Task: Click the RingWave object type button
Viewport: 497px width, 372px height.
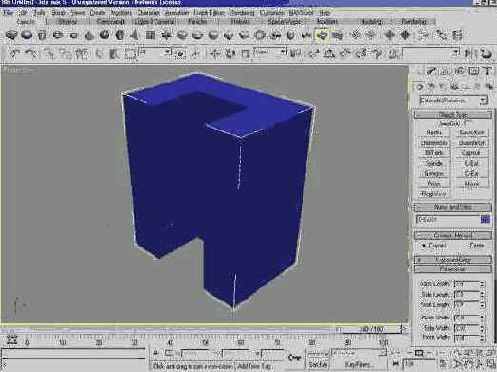Action: click(433, 194)
